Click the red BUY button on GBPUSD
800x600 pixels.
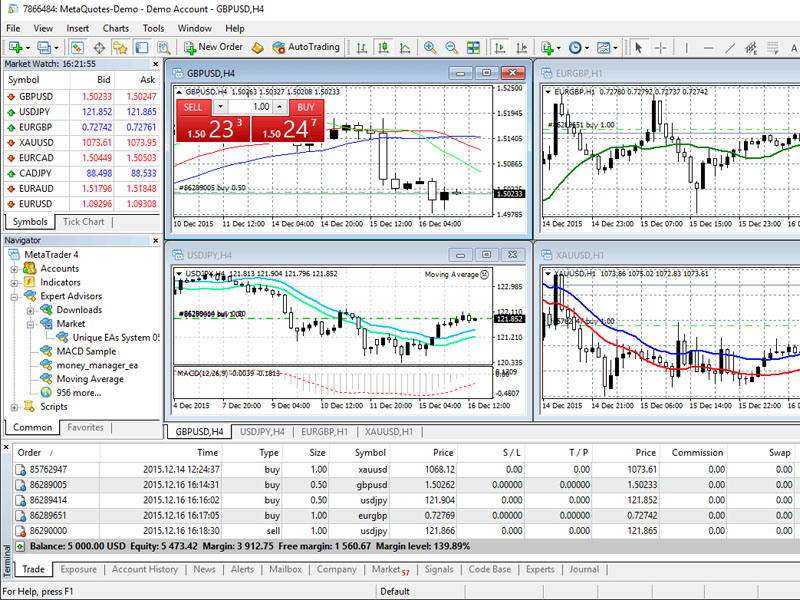(306, 107)
